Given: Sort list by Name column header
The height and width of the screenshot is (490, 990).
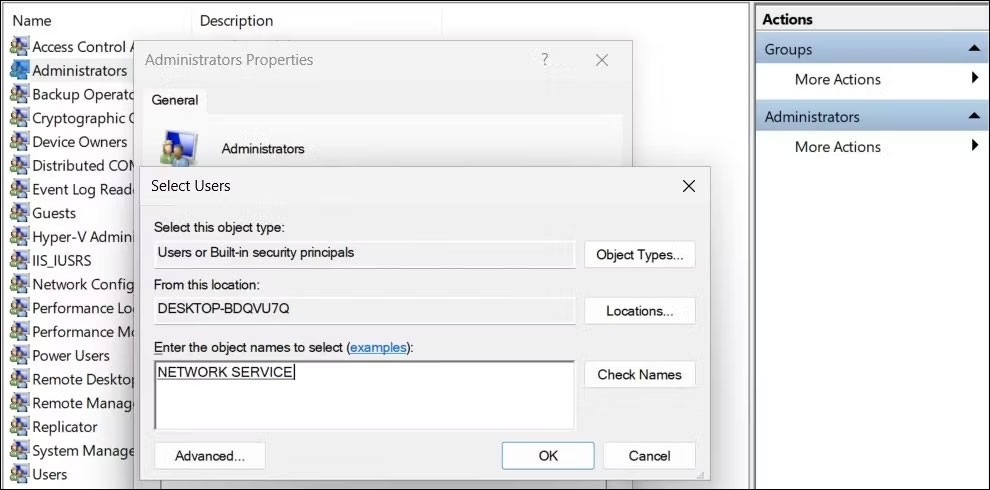Looking at the screenshot, I should [x=32, y=20].
